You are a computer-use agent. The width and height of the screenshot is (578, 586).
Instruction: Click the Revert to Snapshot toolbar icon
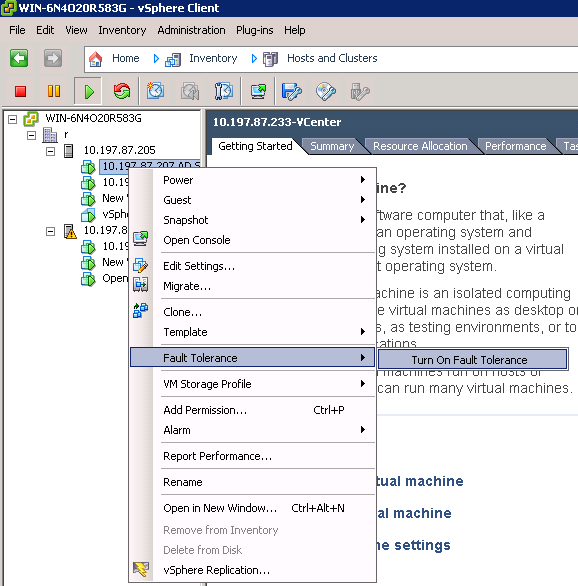(x=190, y=91)
